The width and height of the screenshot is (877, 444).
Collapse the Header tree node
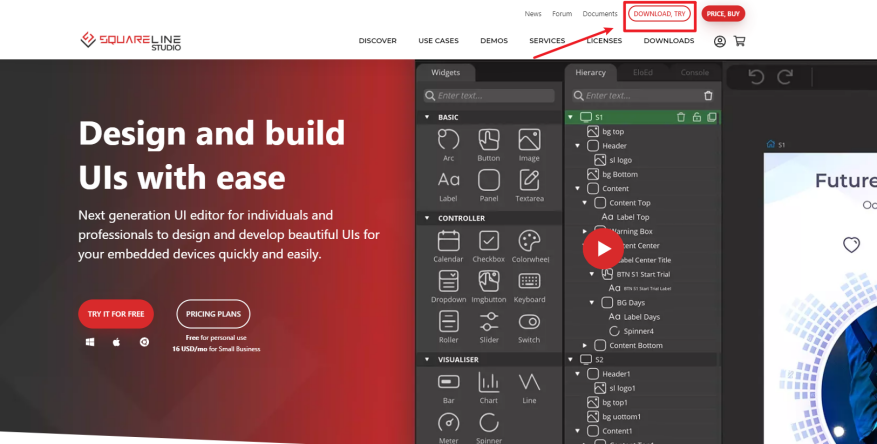tap(578, 146)
